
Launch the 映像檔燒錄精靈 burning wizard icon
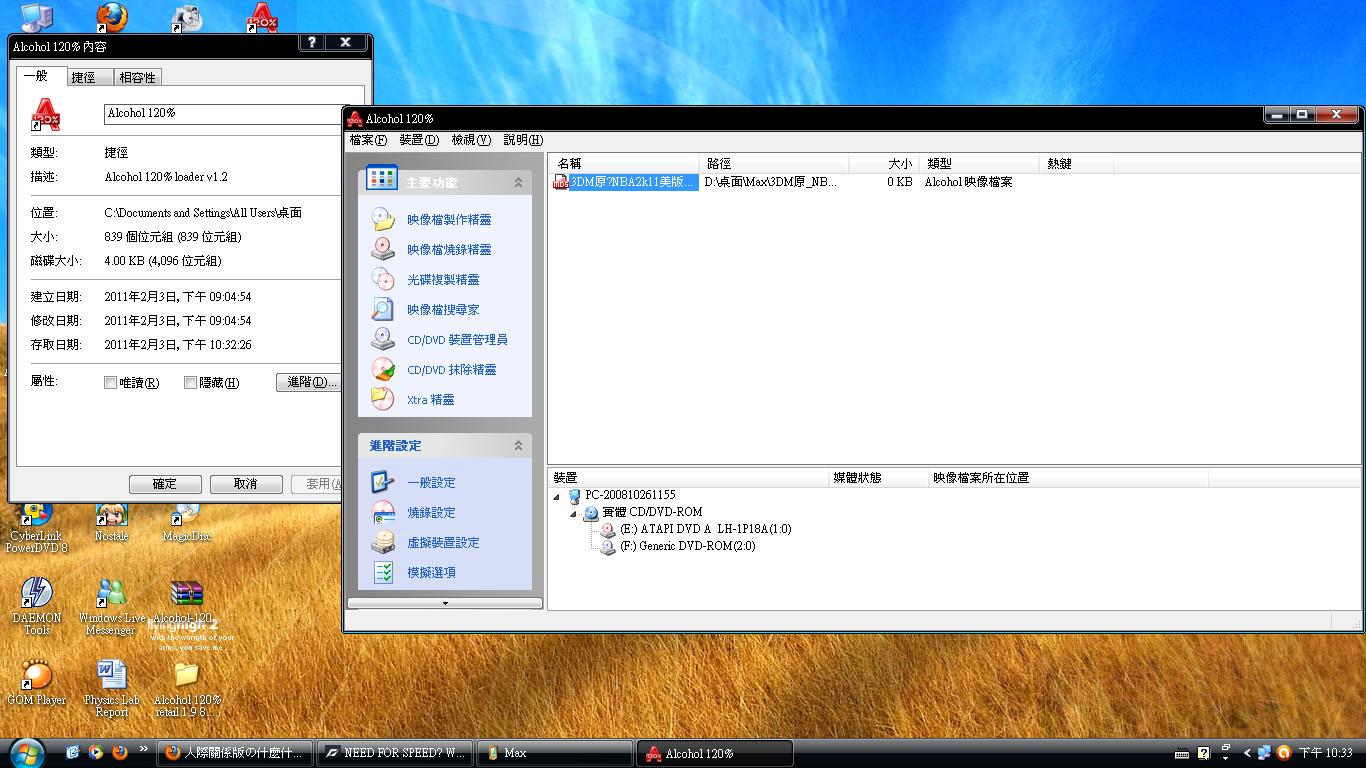coord(382,249)
